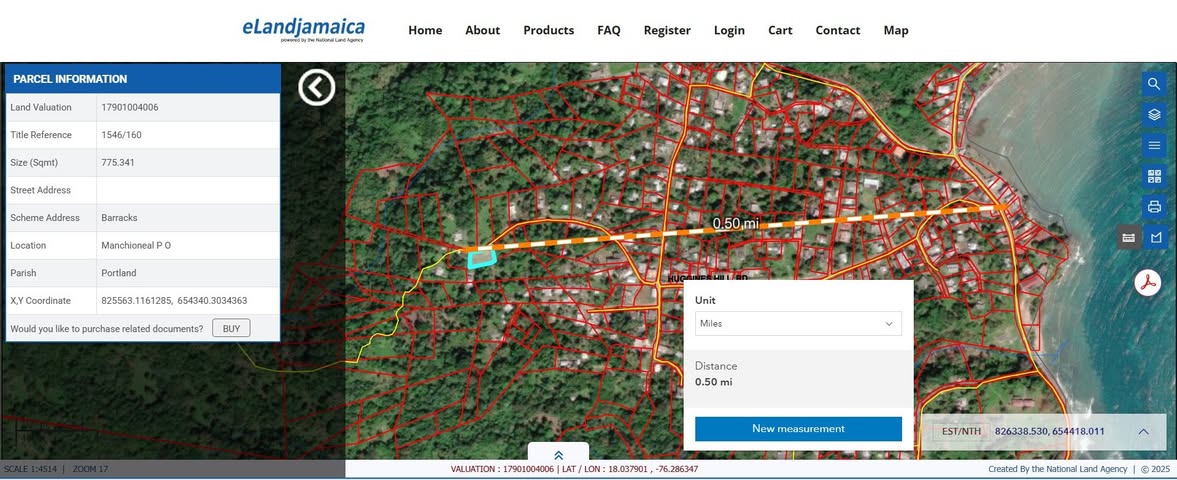This screenshot has width=1177, height=480.
Task: Expand the EST/NTH coordinate panel chevron
Action: pyautogui.click(x=1143, y=431)
